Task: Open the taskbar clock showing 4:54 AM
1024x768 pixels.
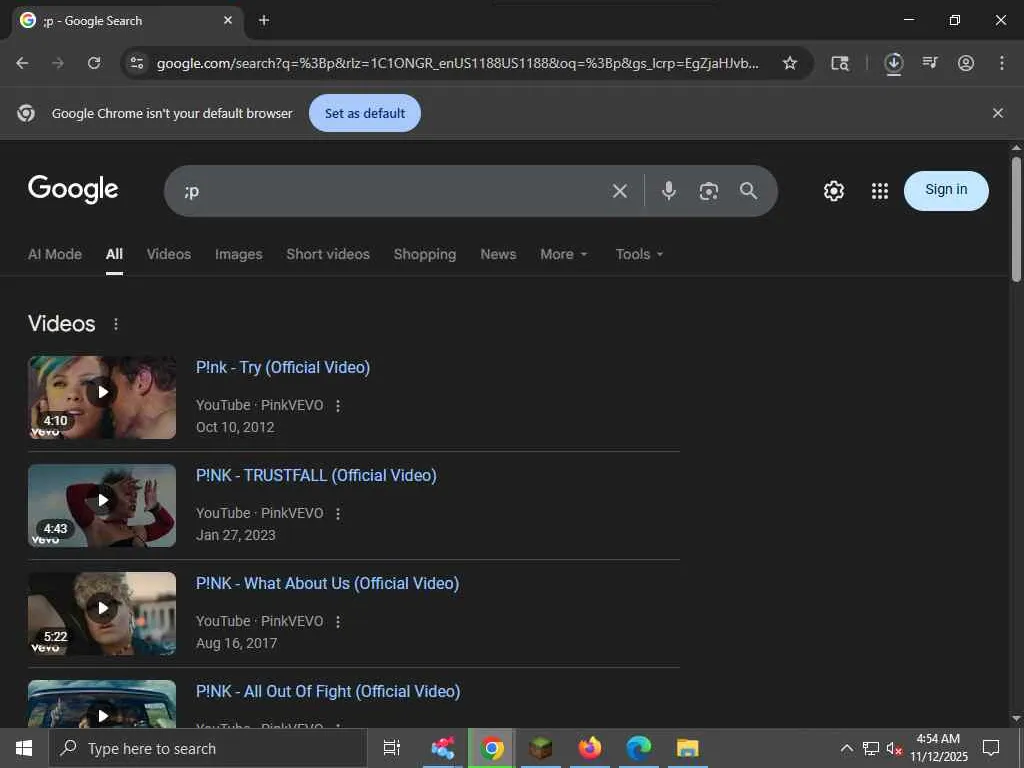Action: point(938,748)
